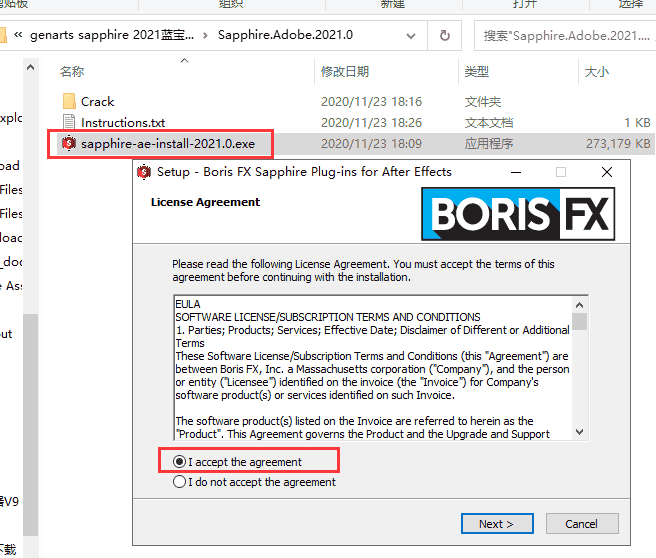Image resolution: width=656 pixels, height=558 pixels.
Task: Click the 273,179 KB size cell
Action: coord(618,143)
